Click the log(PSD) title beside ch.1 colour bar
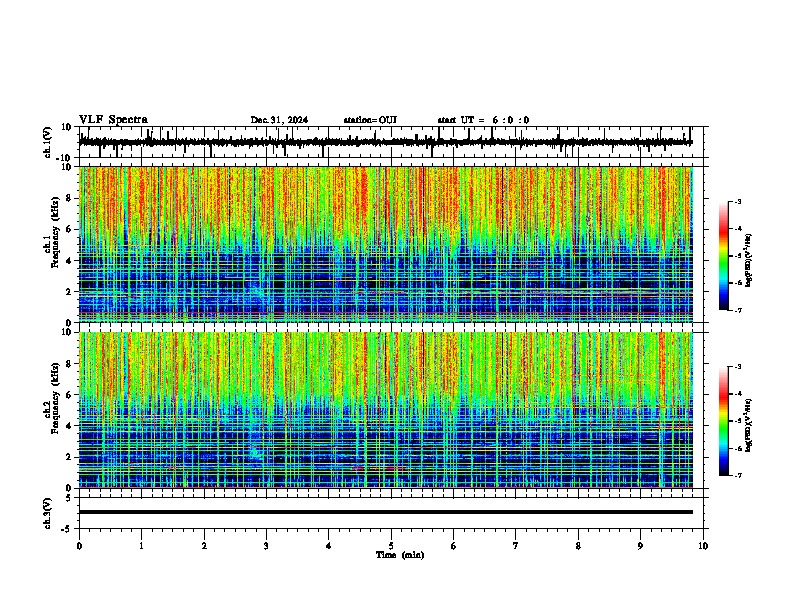 [749, 261]
